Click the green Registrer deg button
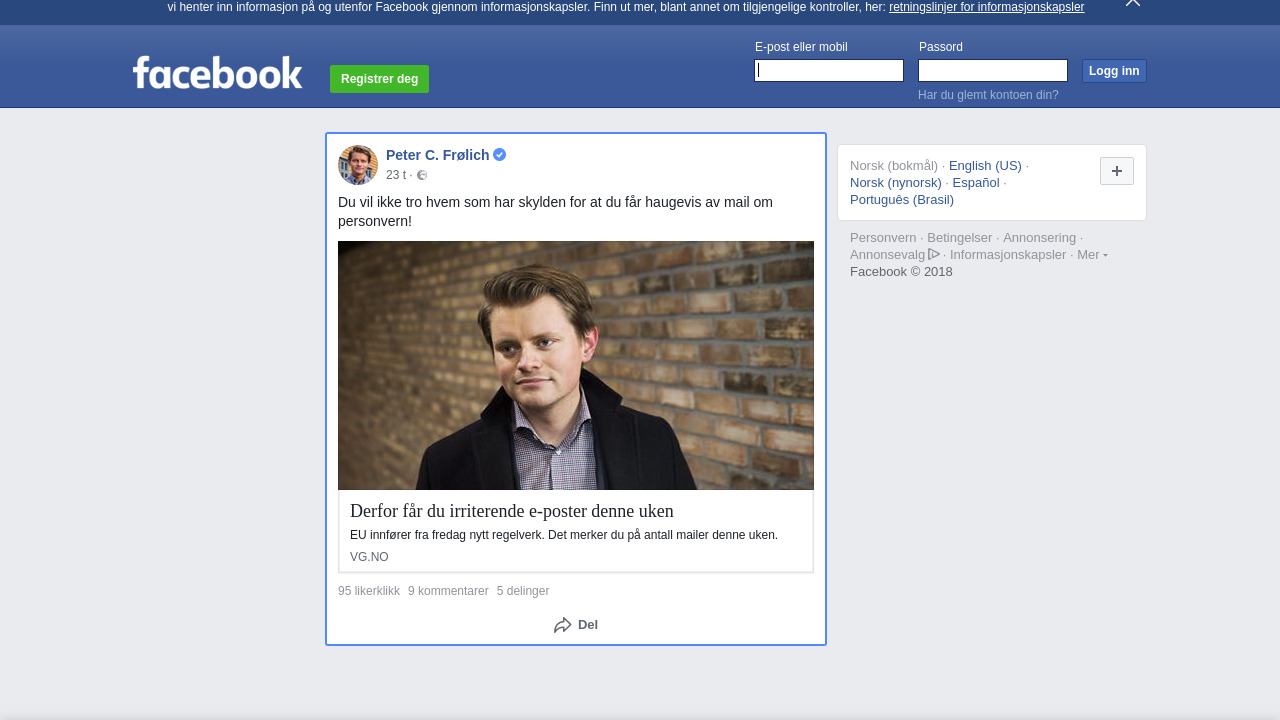1280x720 pixels. click(x=379, y=79)
